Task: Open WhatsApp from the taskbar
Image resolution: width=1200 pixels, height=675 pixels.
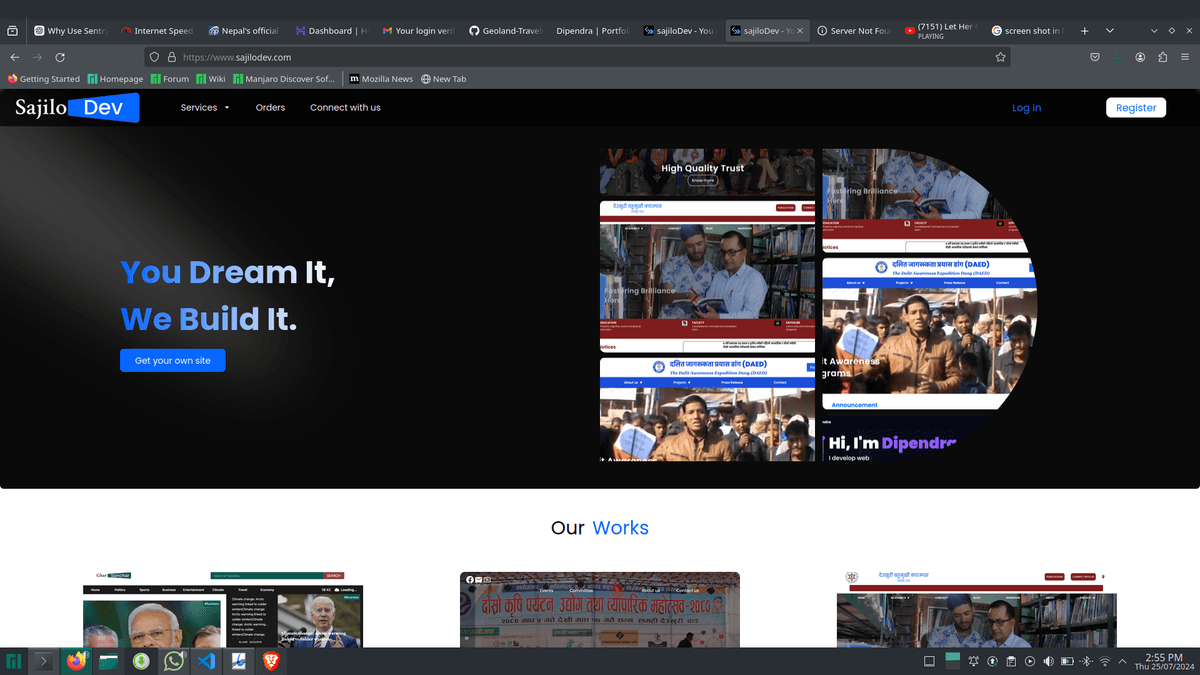Action: pos(174,661)
